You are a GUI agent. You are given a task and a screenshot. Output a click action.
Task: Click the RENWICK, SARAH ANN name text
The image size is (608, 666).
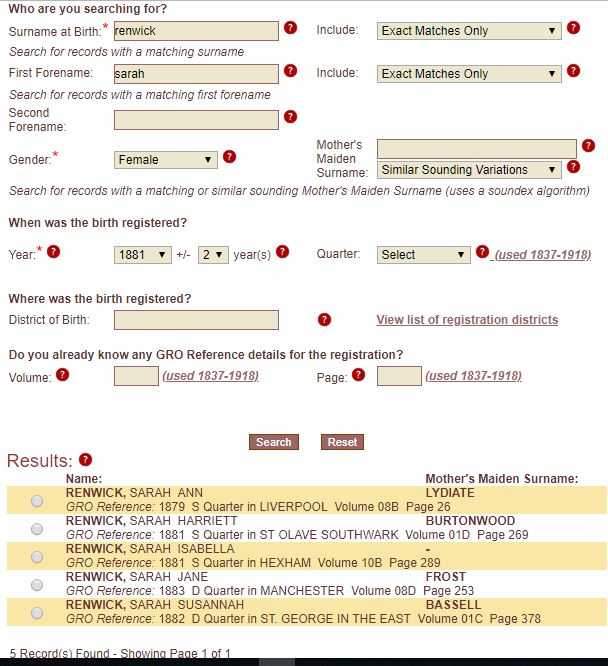[134, 493]
